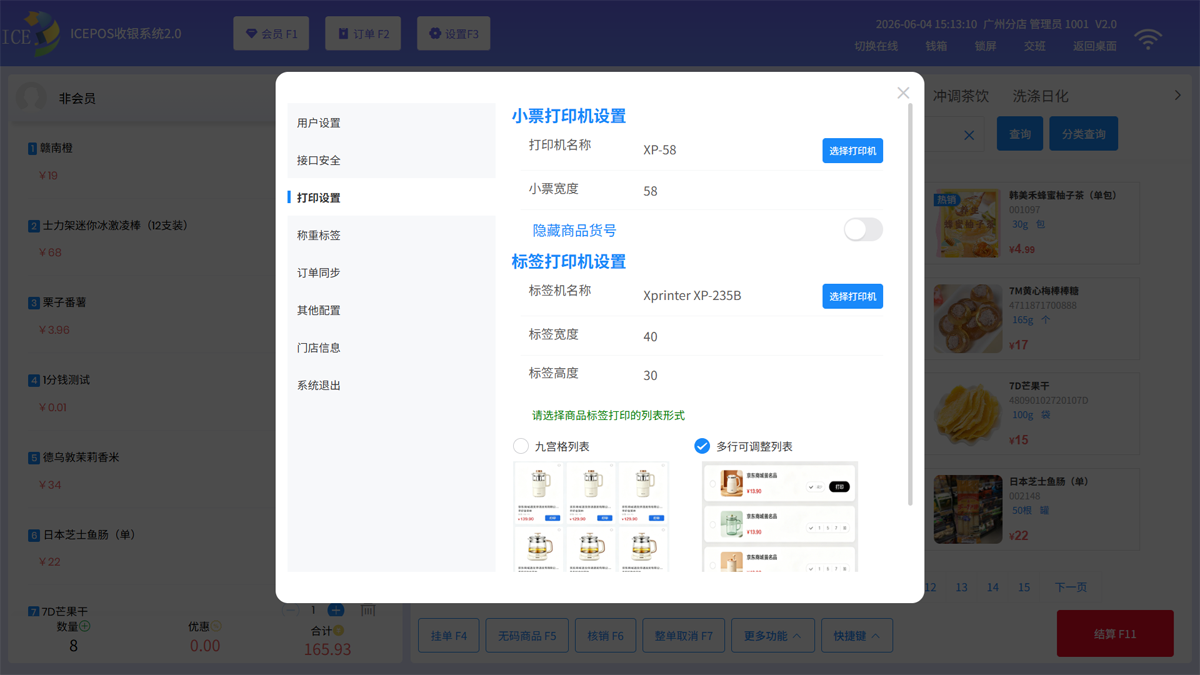Click 选择打印机 for label printer XP-235B
Image resolution: width=1200 pixels, height=675 pixels.
point(853,296)
